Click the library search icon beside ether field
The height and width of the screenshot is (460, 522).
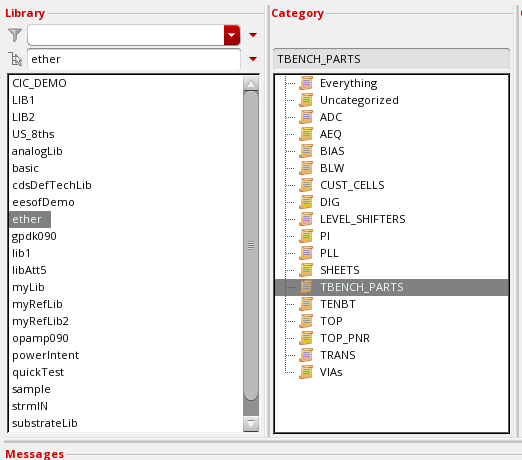tap(15, 59)
